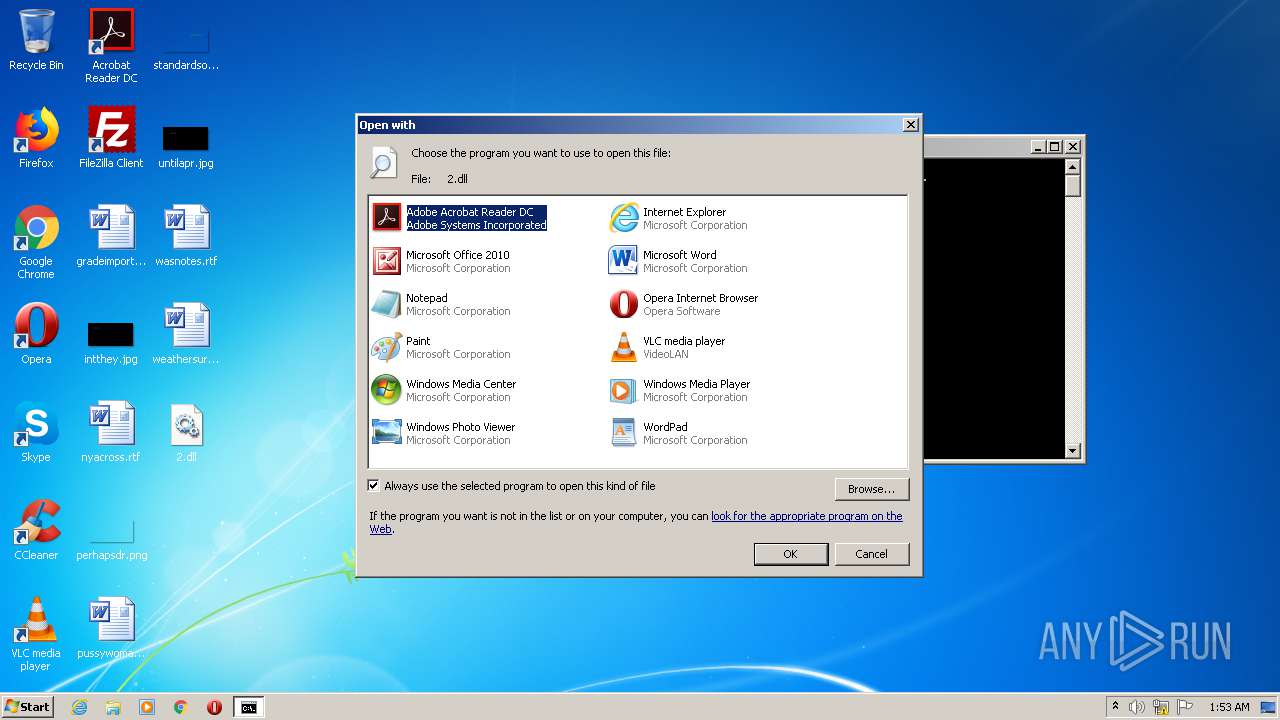
Task: Click the clock showing 1:53 AM
Action: (1229, 707)
